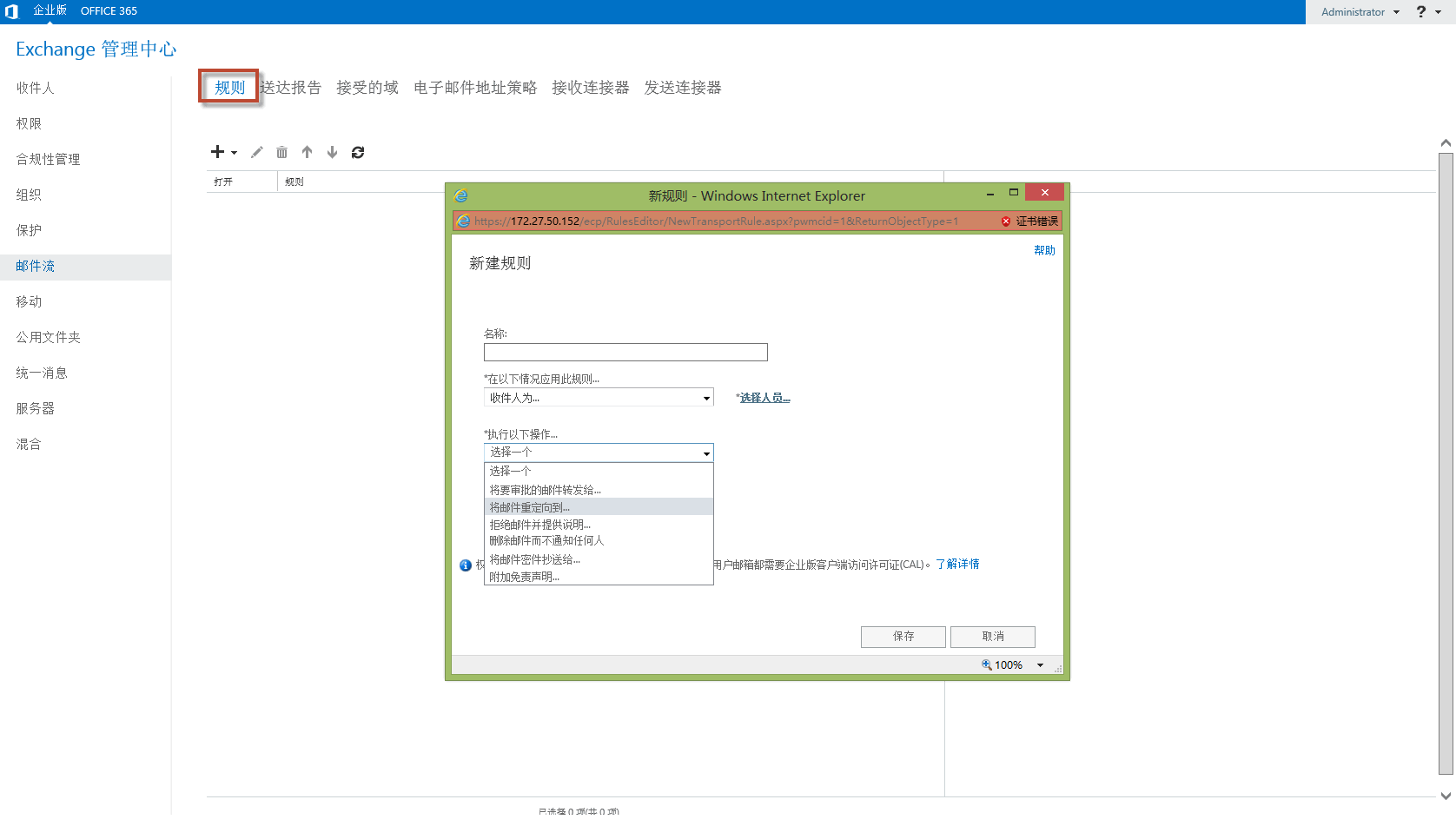
Task: Open 混合 in the left navigation
Action: coord(29,444)
